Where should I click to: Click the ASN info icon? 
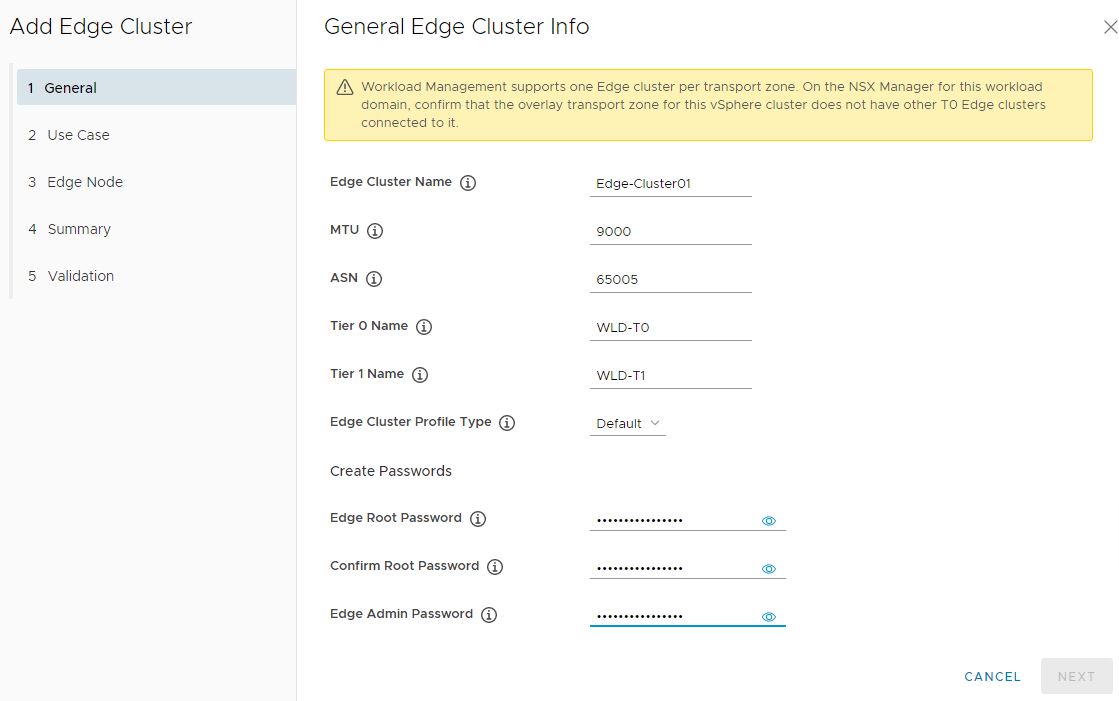(x=374, y=279)
